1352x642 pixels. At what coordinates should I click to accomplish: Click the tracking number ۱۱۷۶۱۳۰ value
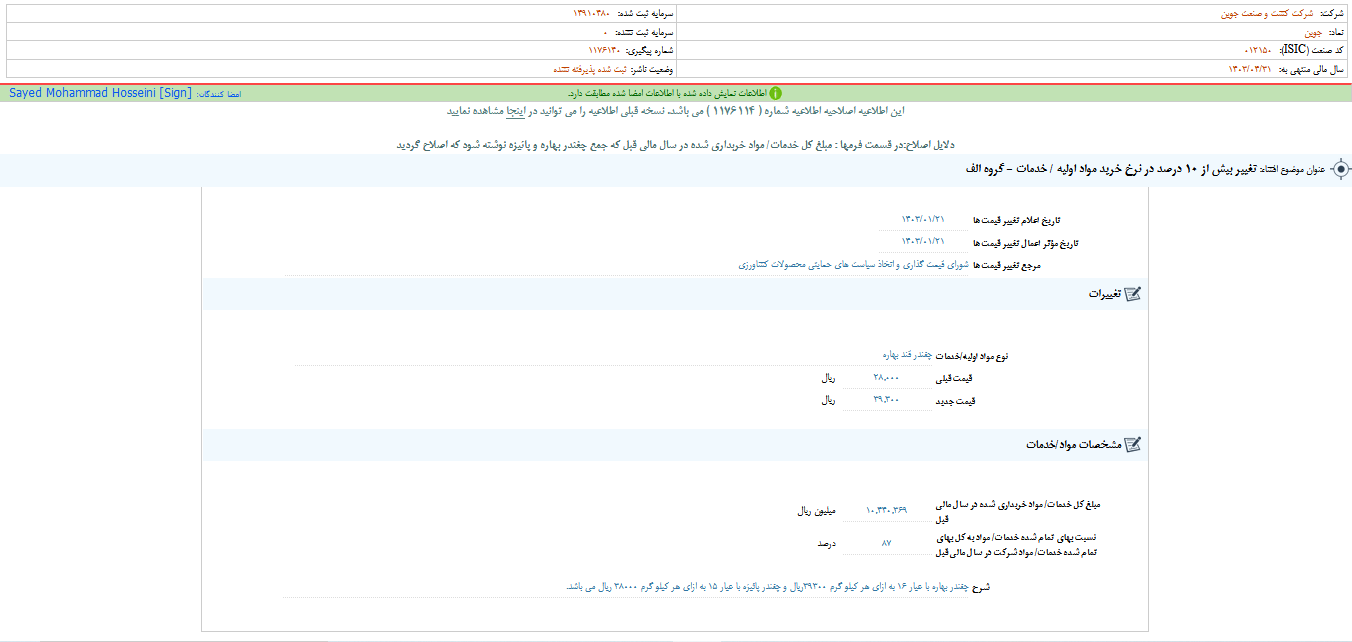click(x=604, y=50)
